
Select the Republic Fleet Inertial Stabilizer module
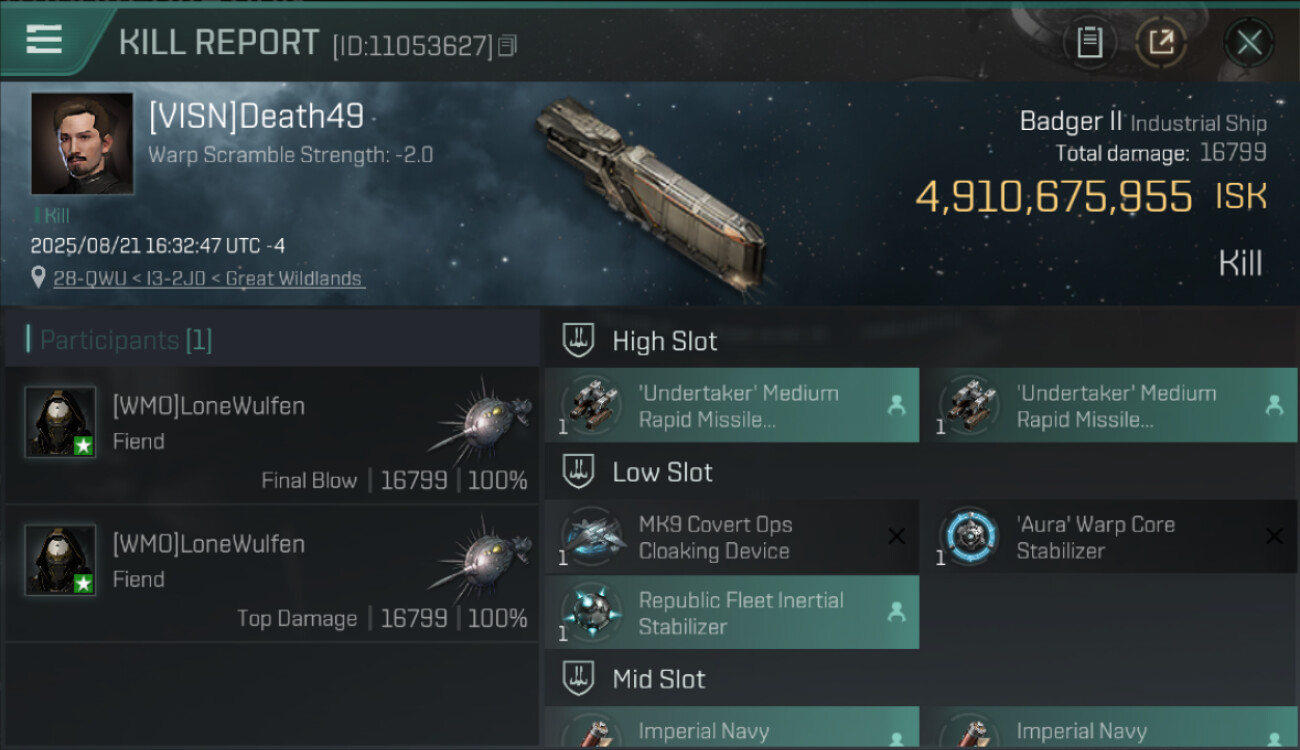(x=731, y=613)
